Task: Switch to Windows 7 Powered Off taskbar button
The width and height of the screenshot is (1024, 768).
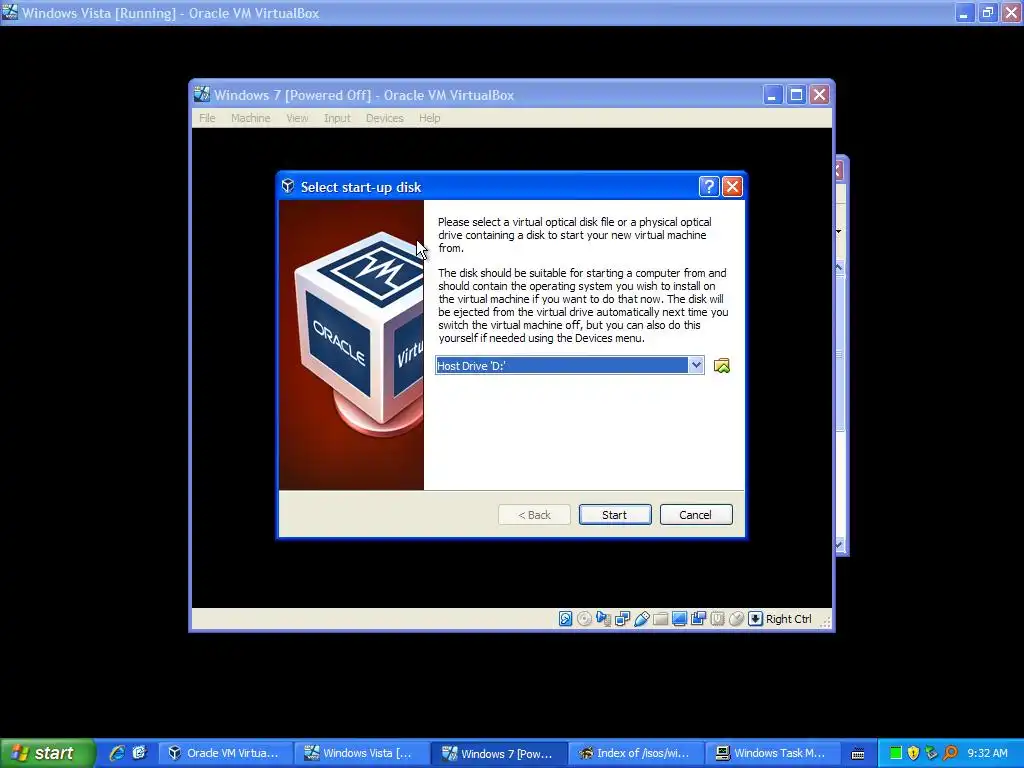Action: click(498, 753)
